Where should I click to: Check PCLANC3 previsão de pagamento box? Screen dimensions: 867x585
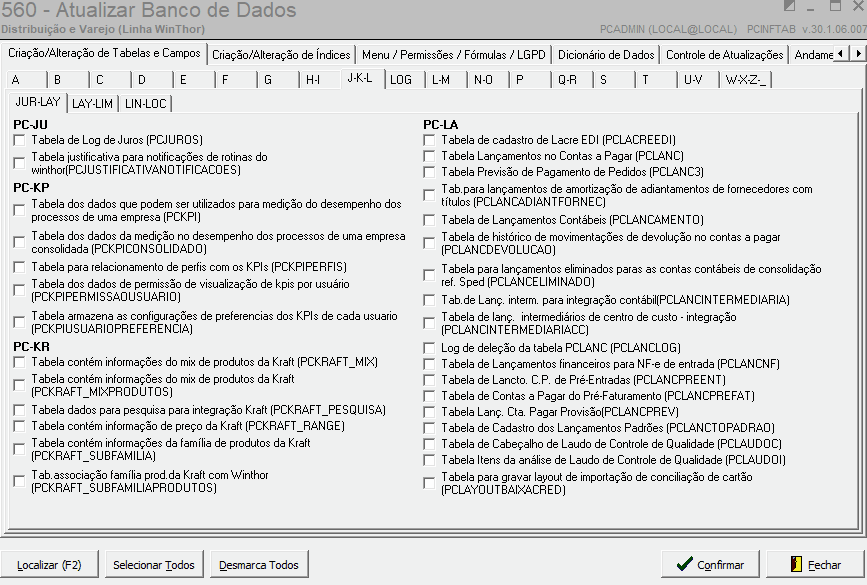429,173
